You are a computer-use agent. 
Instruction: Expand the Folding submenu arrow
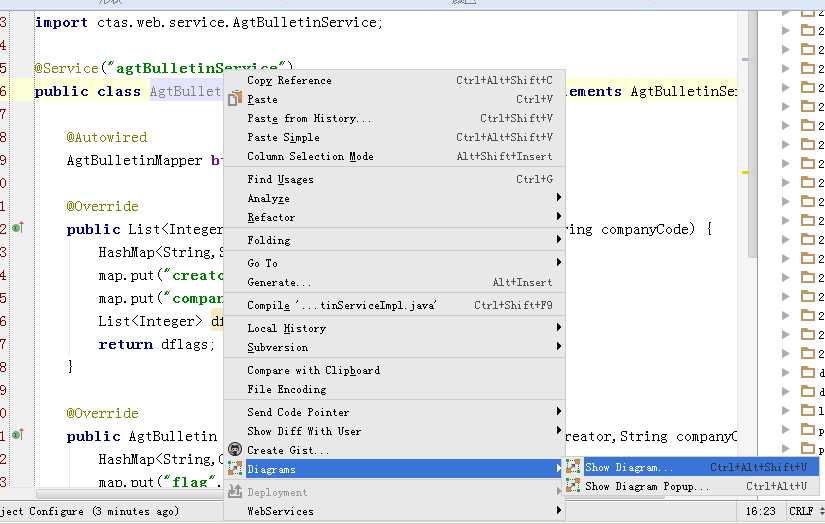(x=559, y=239)
